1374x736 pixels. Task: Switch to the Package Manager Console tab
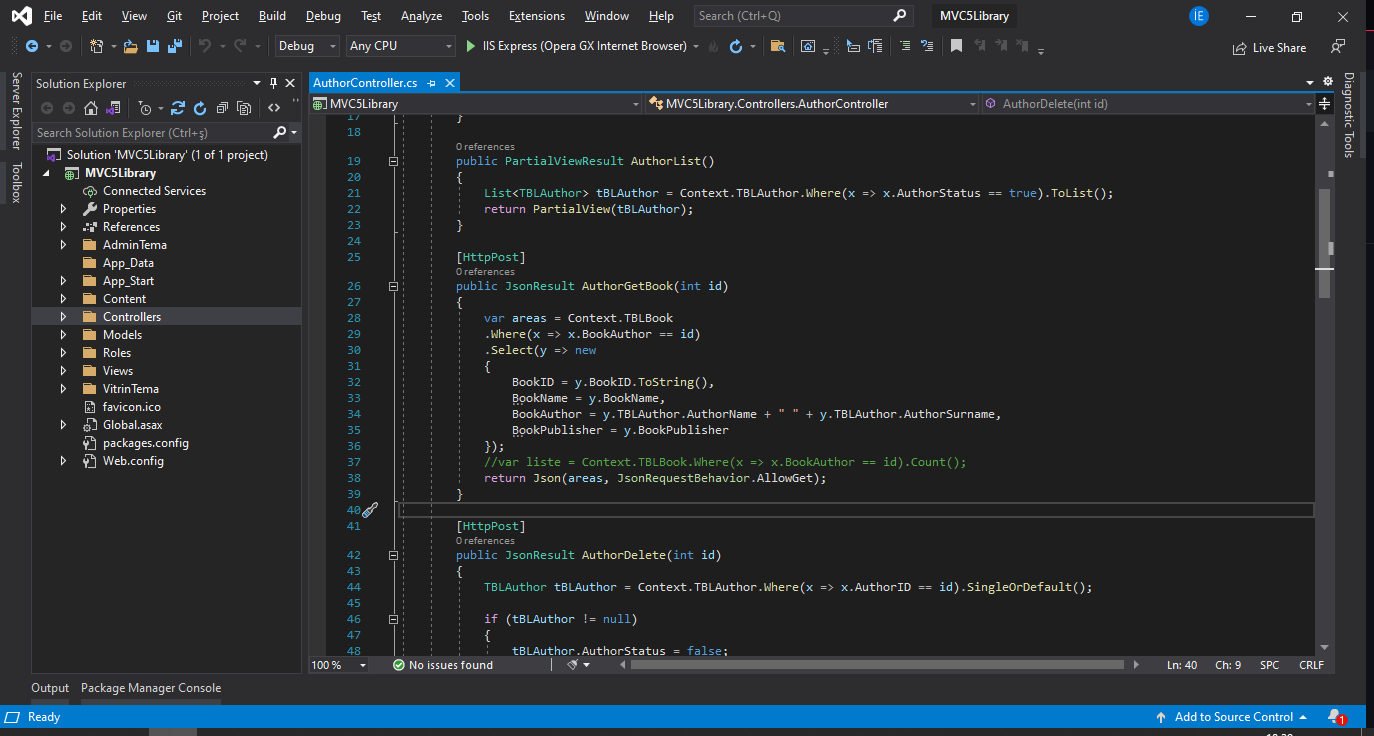[x=150, y=688]
